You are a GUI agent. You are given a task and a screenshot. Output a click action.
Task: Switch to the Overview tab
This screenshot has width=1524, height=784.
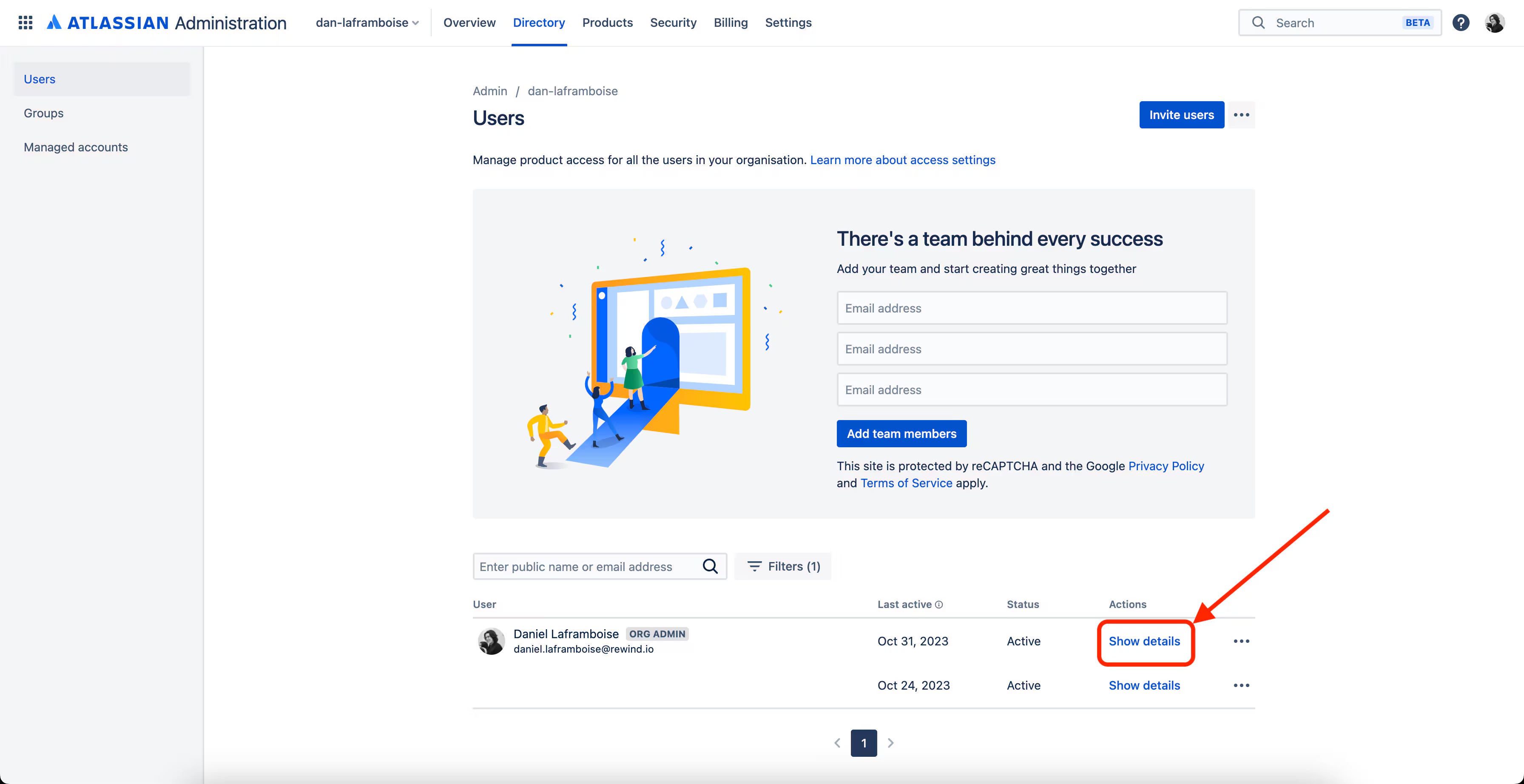click(469, 23)
